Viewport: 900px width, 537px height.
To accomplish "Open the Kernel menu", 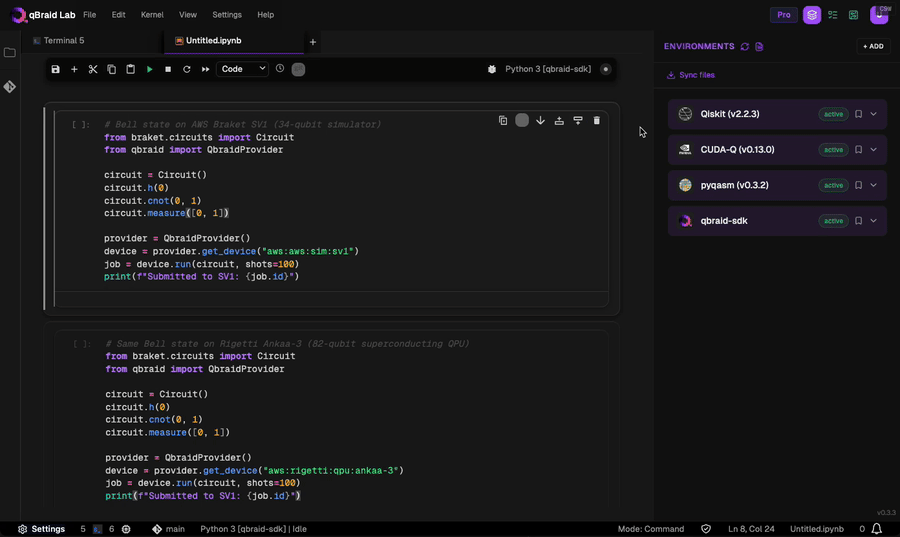I will (x=152, y=15).
